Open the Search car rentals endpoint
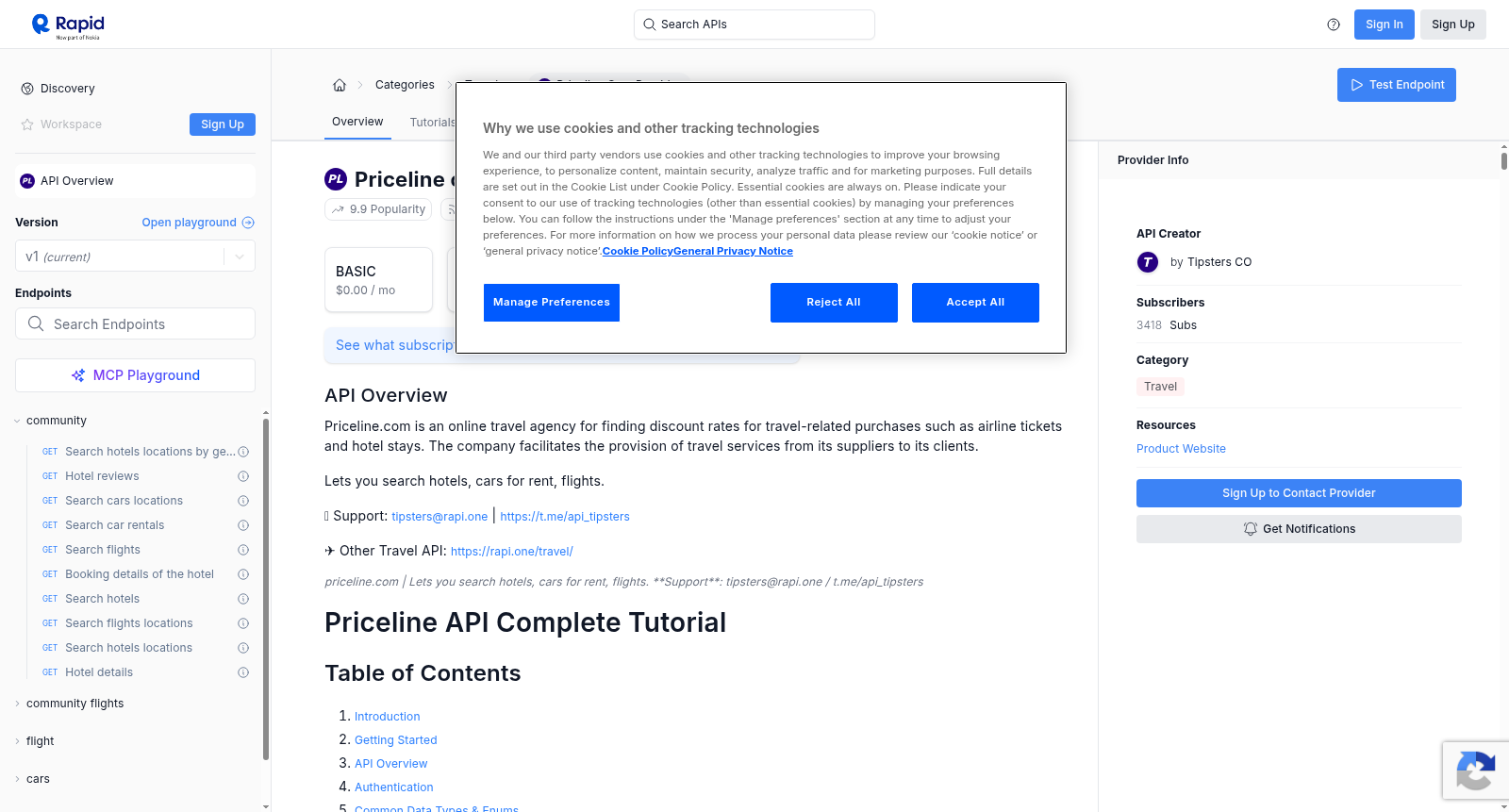Screen dimensions: 1509x812 click(115, 525)
